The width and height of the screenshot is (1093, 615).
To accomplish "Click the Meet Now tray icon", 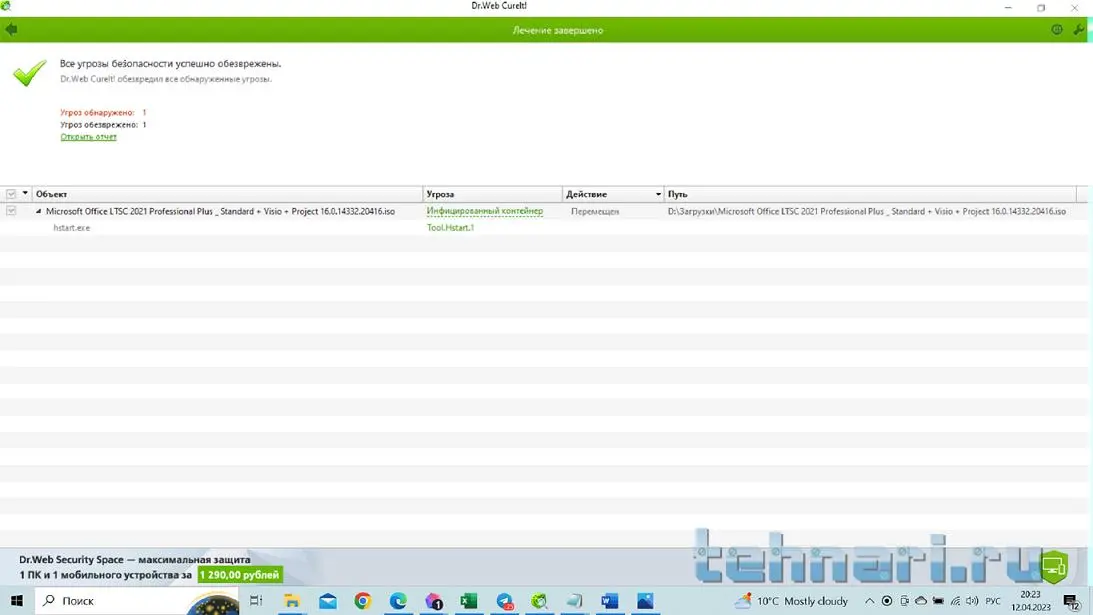I will coord(904,600).
